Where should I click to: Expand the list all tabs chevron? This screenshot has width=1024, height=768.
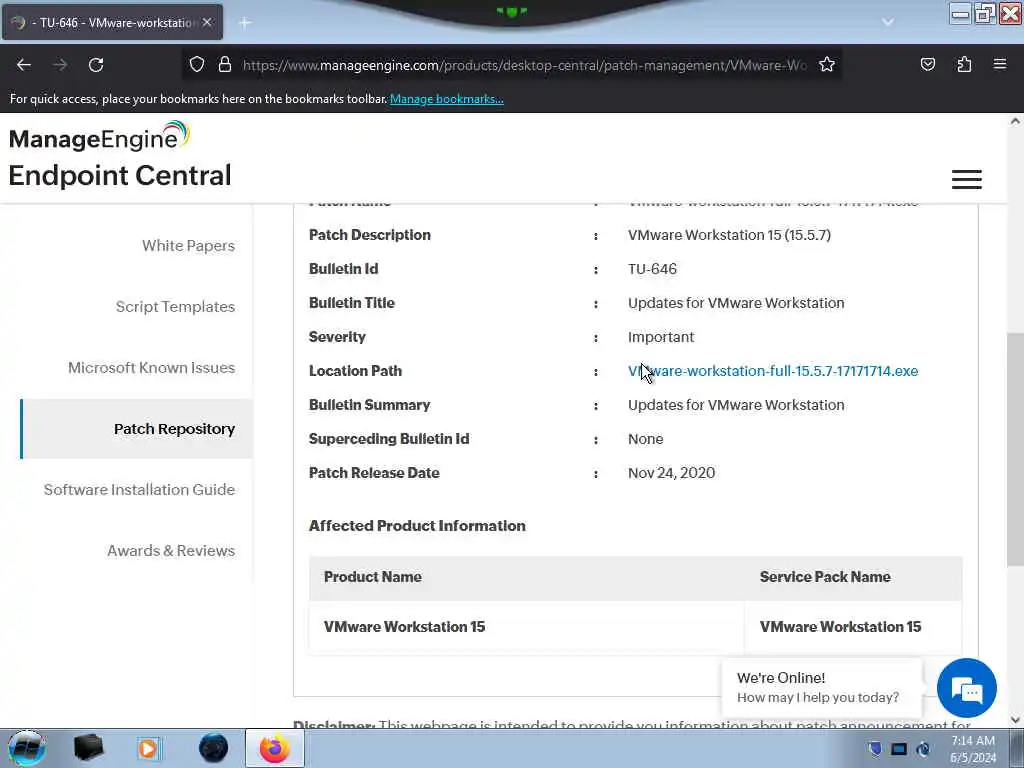888,22
